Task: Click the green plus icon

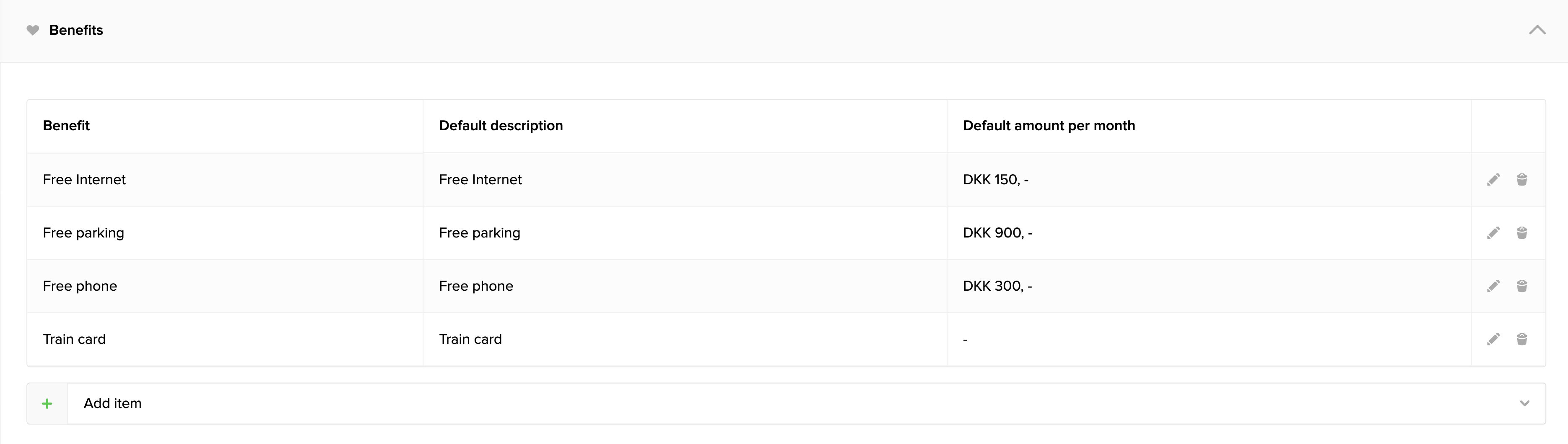Action: 47,403
